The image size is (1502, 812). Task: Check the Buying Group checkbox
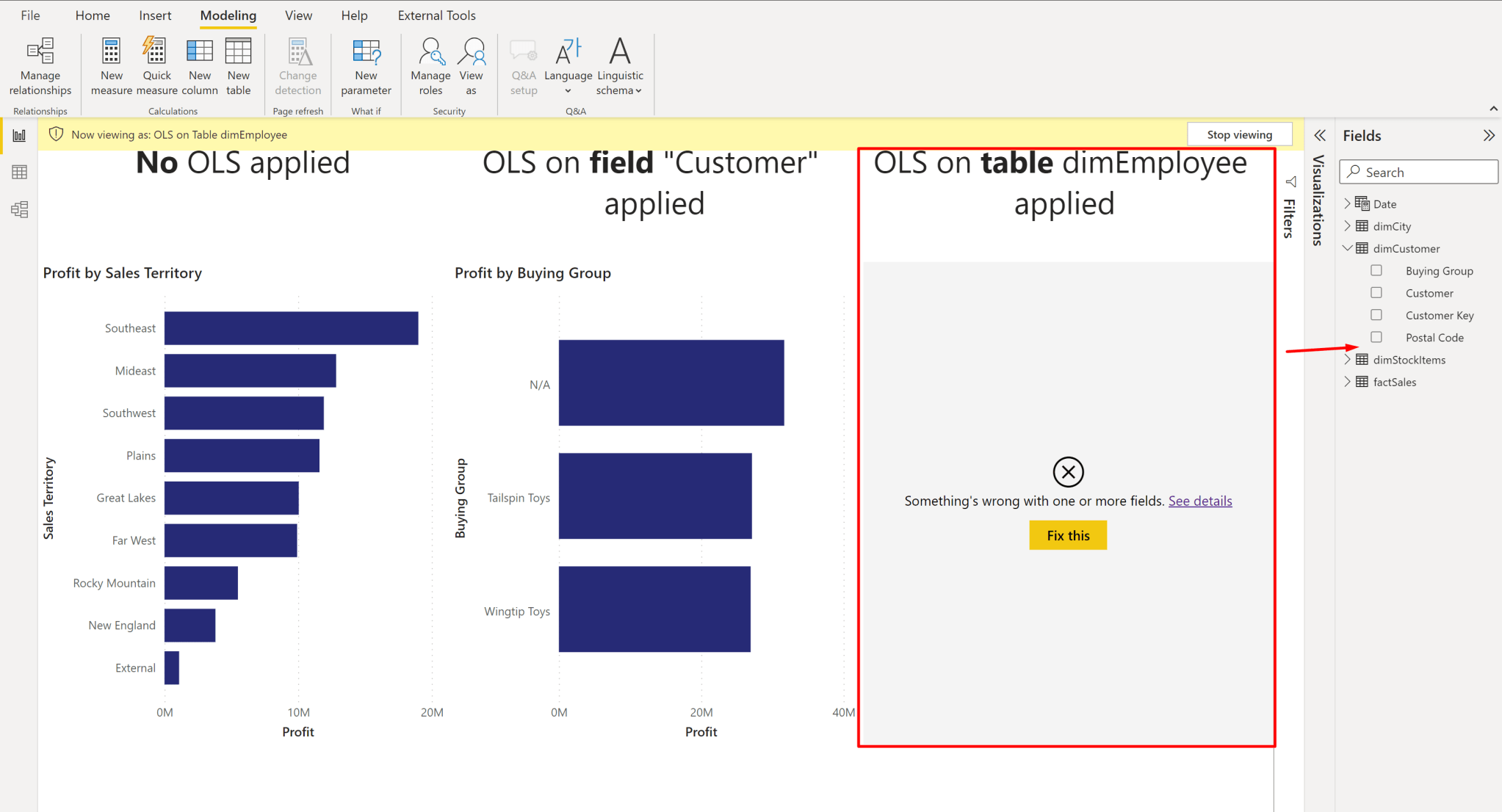point(1376,270)
